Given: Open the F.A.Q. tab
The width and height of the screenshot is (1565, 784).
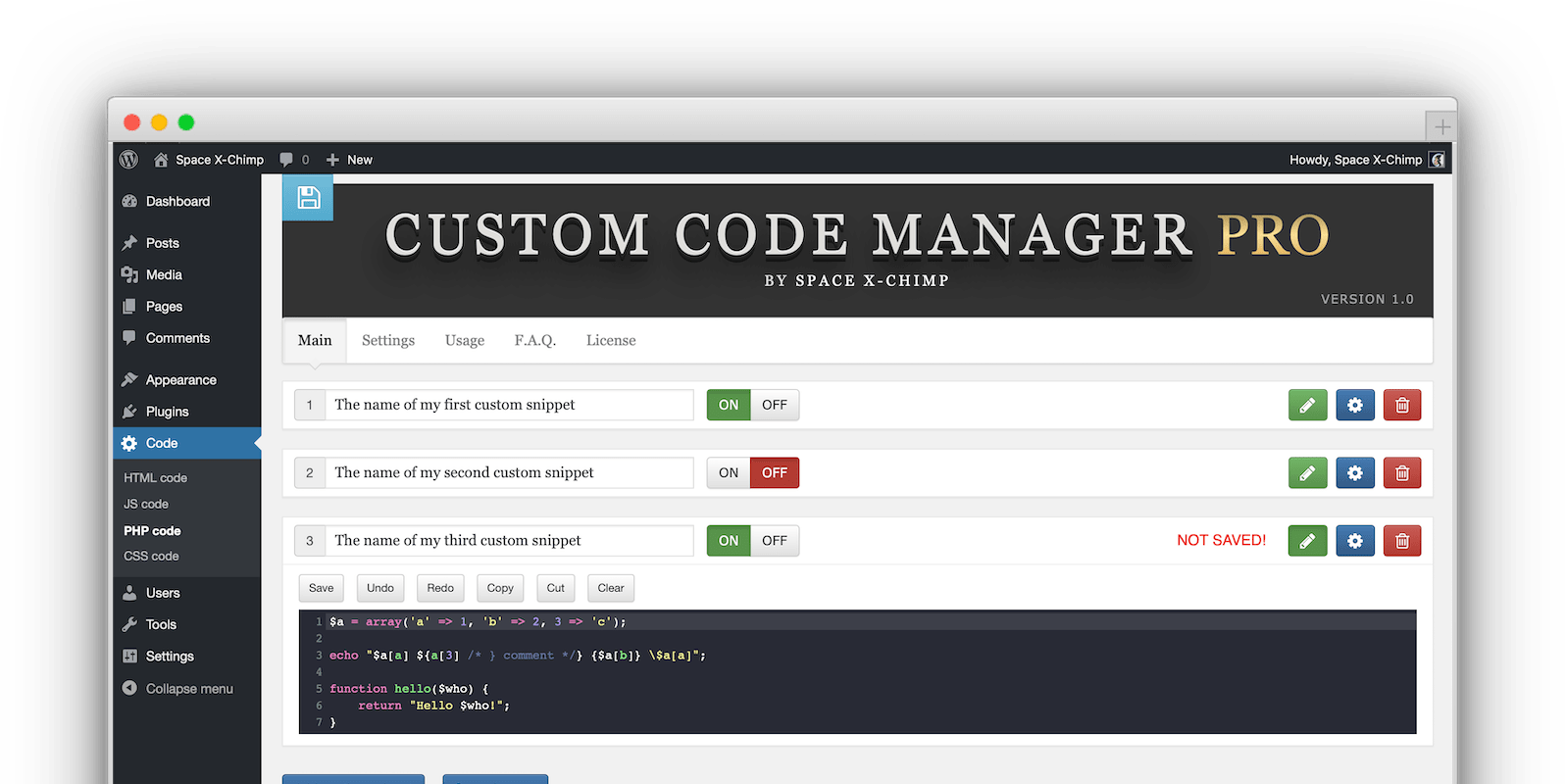Looking at the screenshot, I should 535,340.
